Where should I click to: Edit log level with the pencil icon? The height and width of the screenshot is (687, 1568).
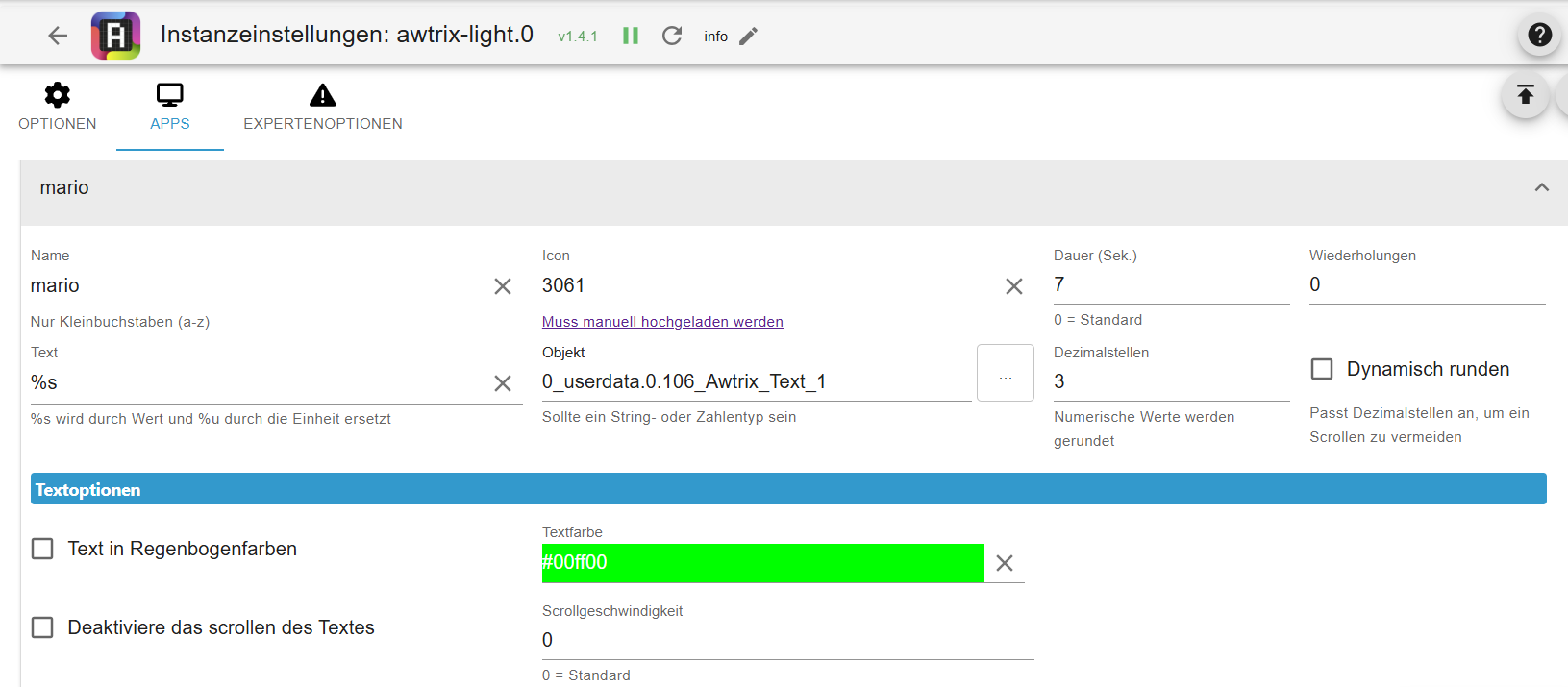point(748,36)
